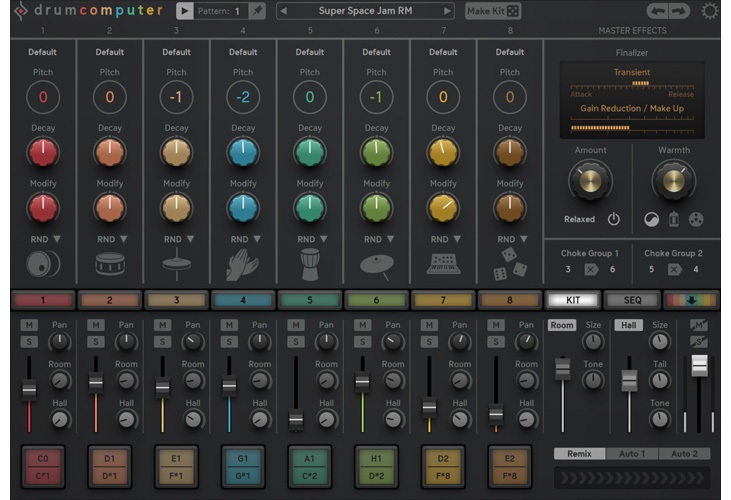Toggle the Finalizer power button
This screenshot has height=500, width=731.
(x=613, y=219)
